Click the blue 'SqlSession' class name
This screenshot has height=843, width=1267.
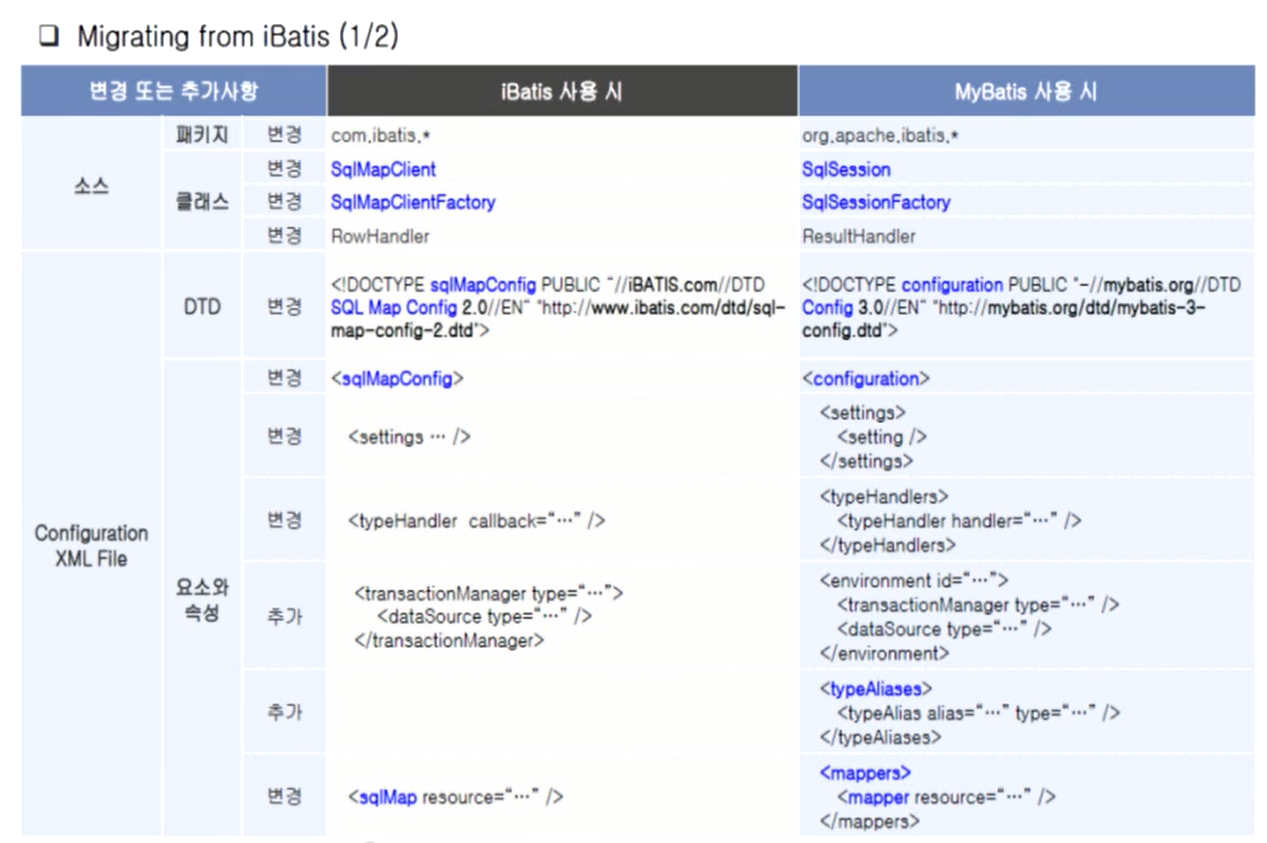tap(845, 169)
